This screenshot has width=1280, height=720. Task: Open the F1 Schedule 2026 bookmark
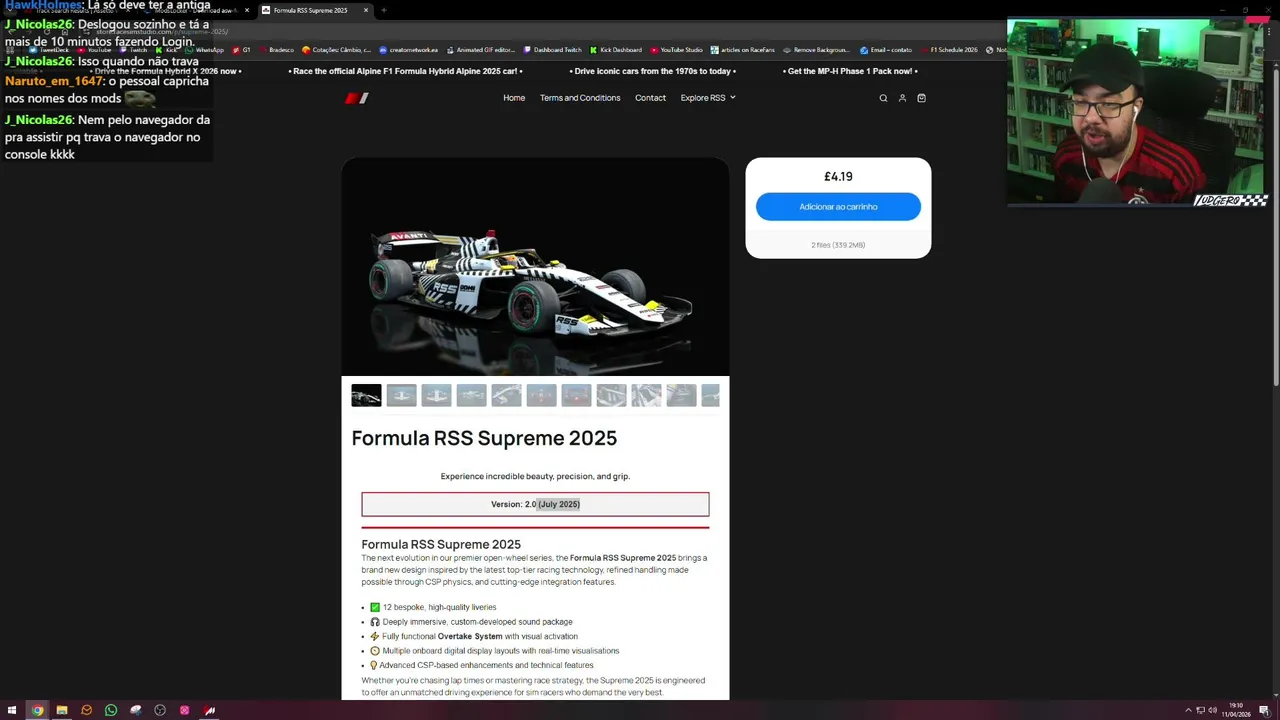(948, 49)
